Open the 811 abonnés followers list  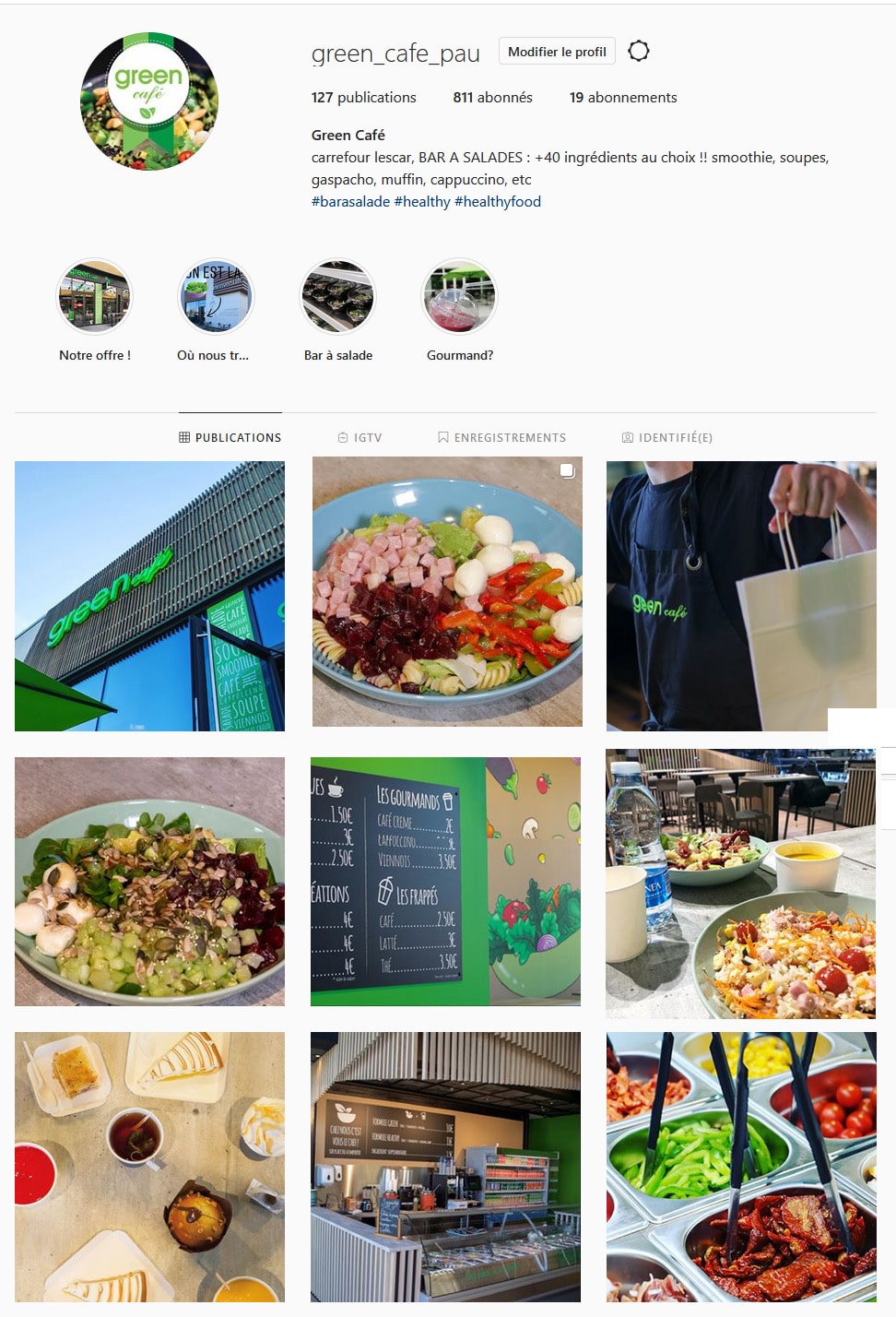[492, 97]
